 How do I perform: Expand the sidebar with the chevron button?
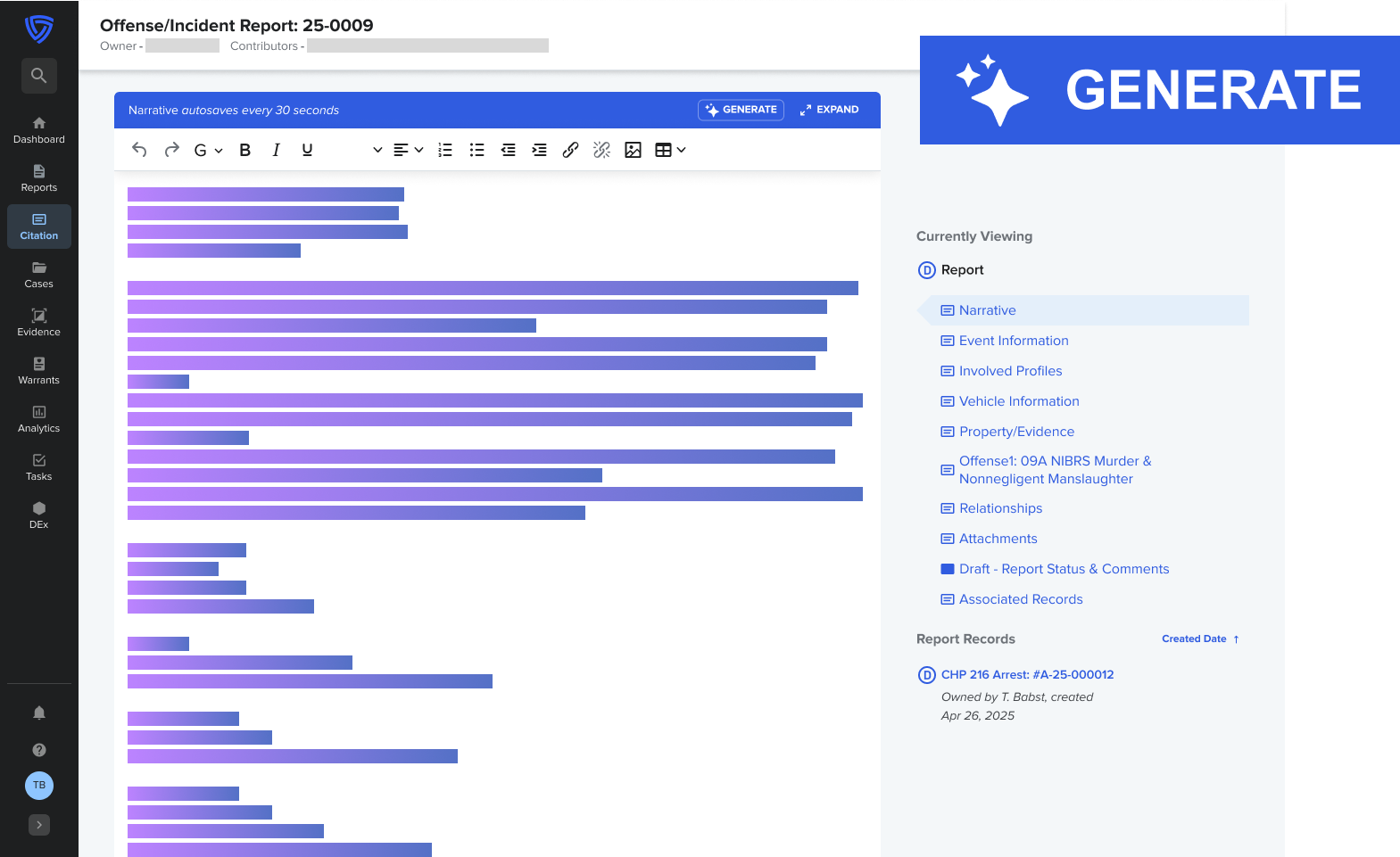(39, 825)
